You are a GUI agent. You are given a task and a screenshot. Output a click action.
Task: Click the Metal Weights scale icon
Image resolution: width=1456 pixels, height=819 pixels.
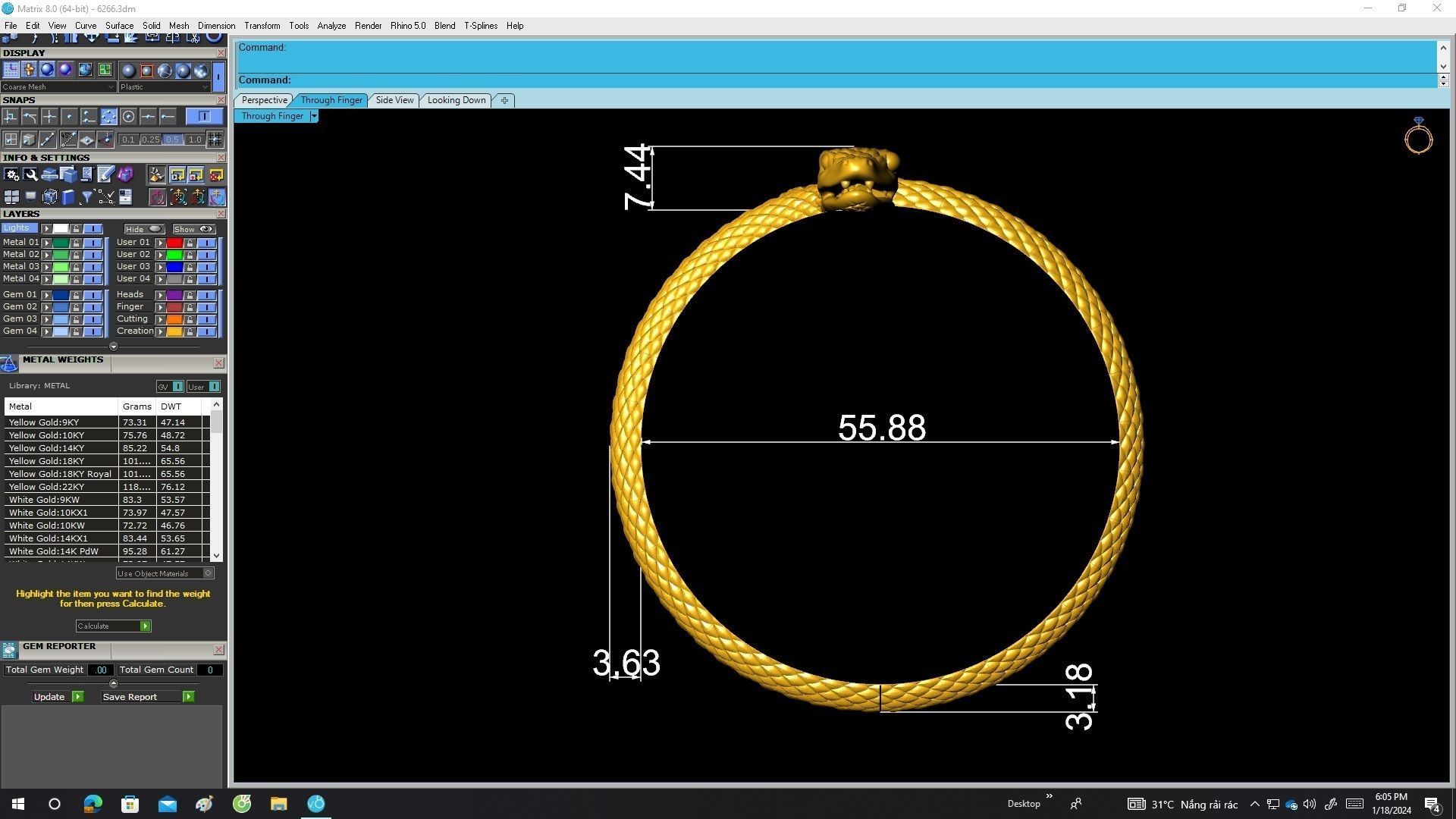(x=9, y=364)
